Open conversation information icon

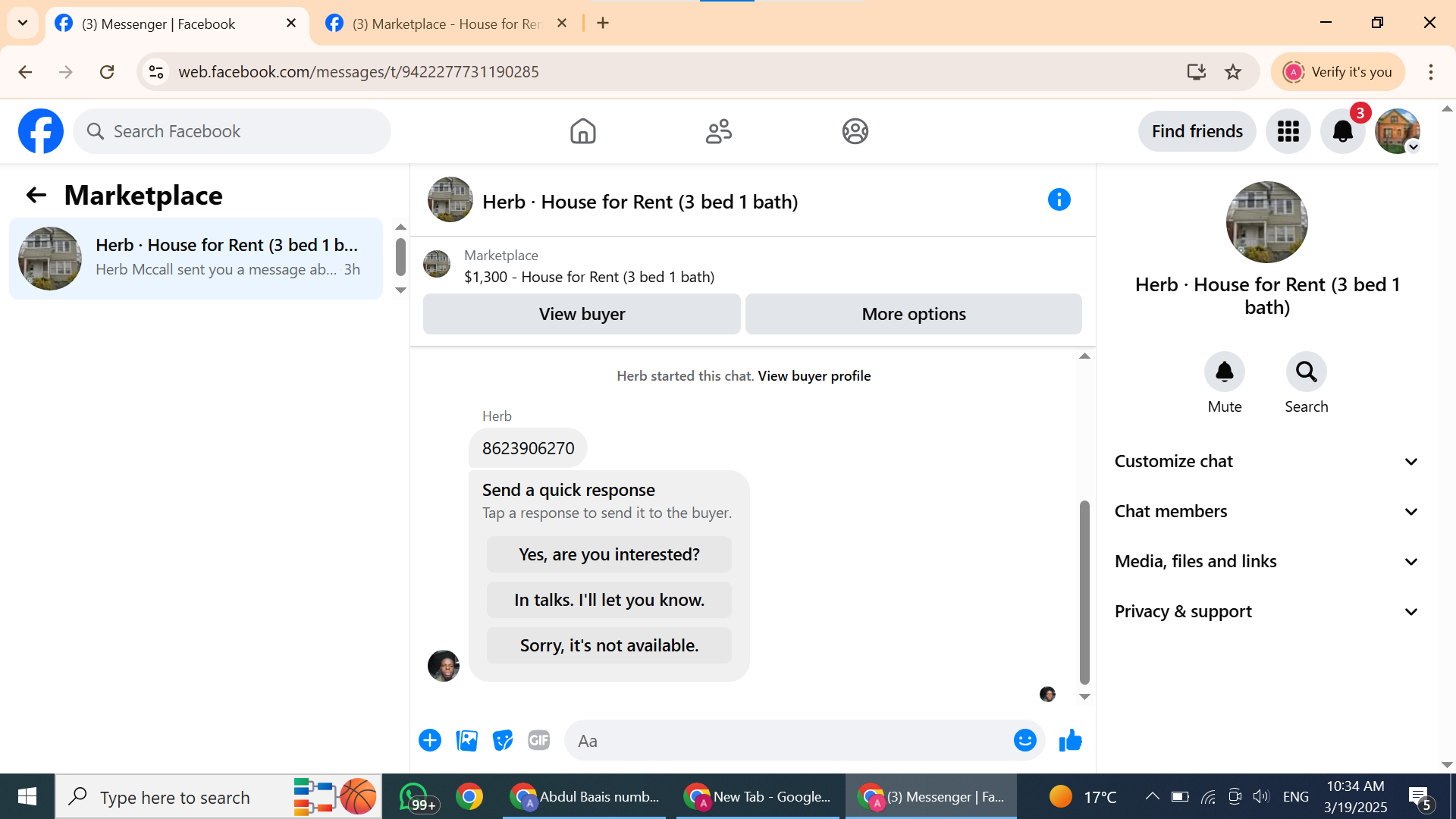[x=1059, y=200]
